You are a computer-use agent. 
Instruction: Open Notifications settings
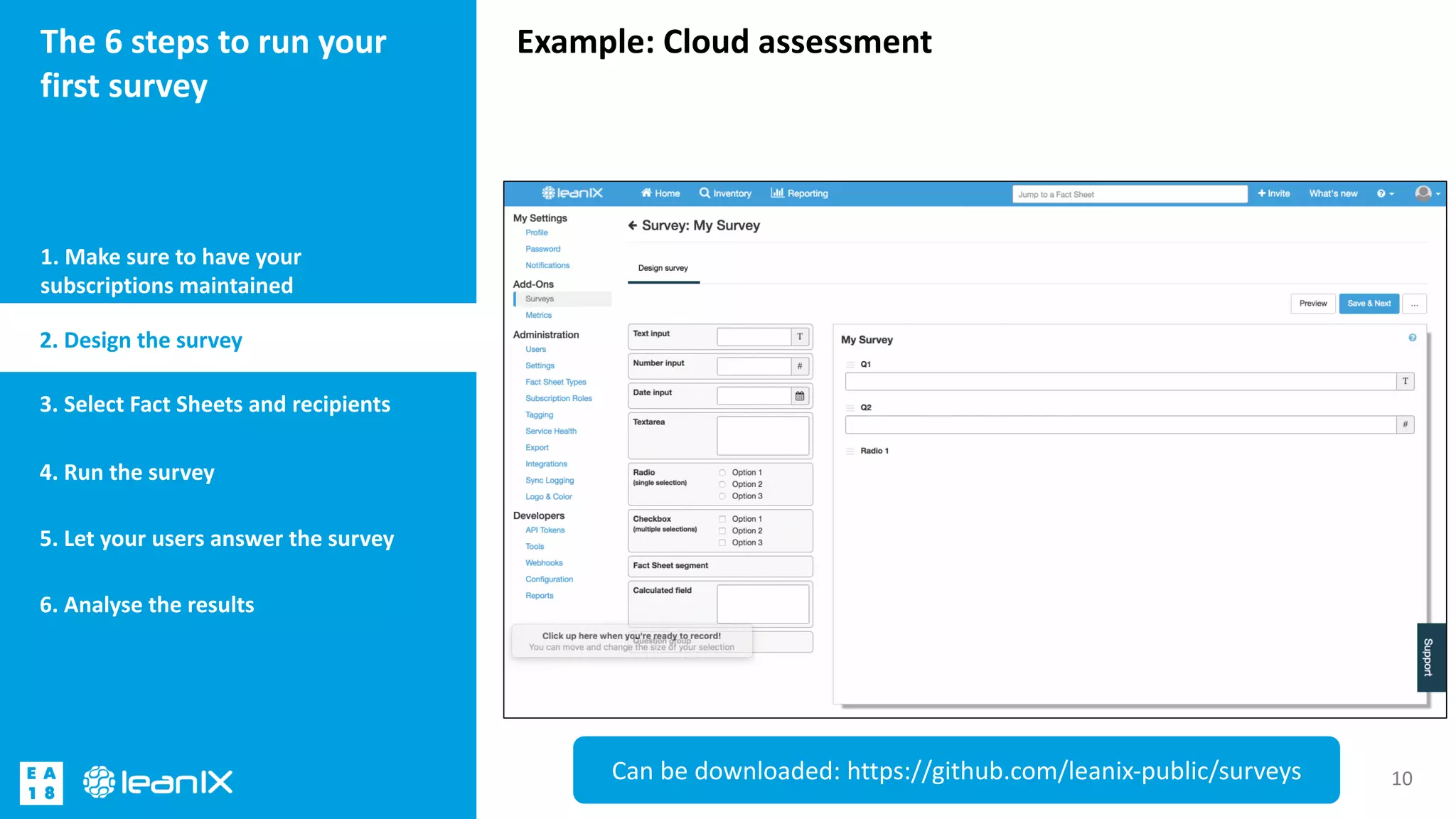point(547,265)
